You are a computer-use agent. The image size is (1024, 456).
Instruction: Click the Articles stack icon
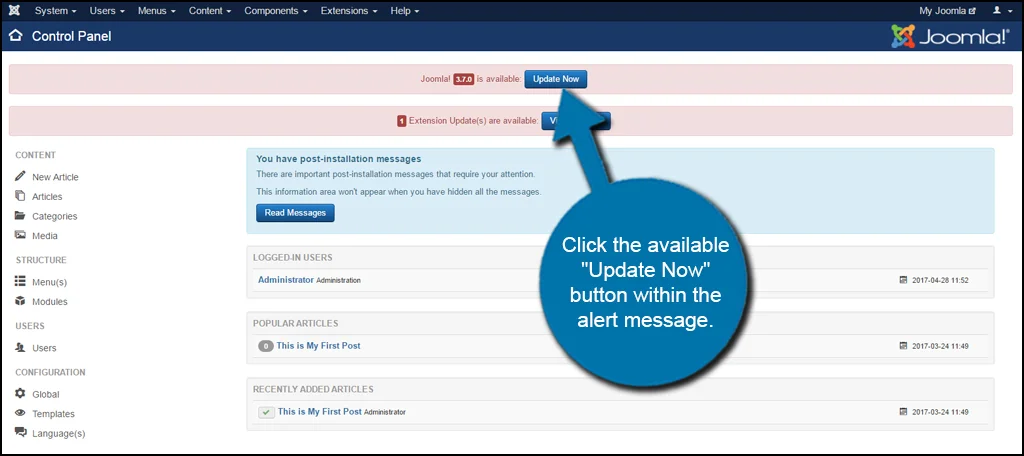point(20,196)
